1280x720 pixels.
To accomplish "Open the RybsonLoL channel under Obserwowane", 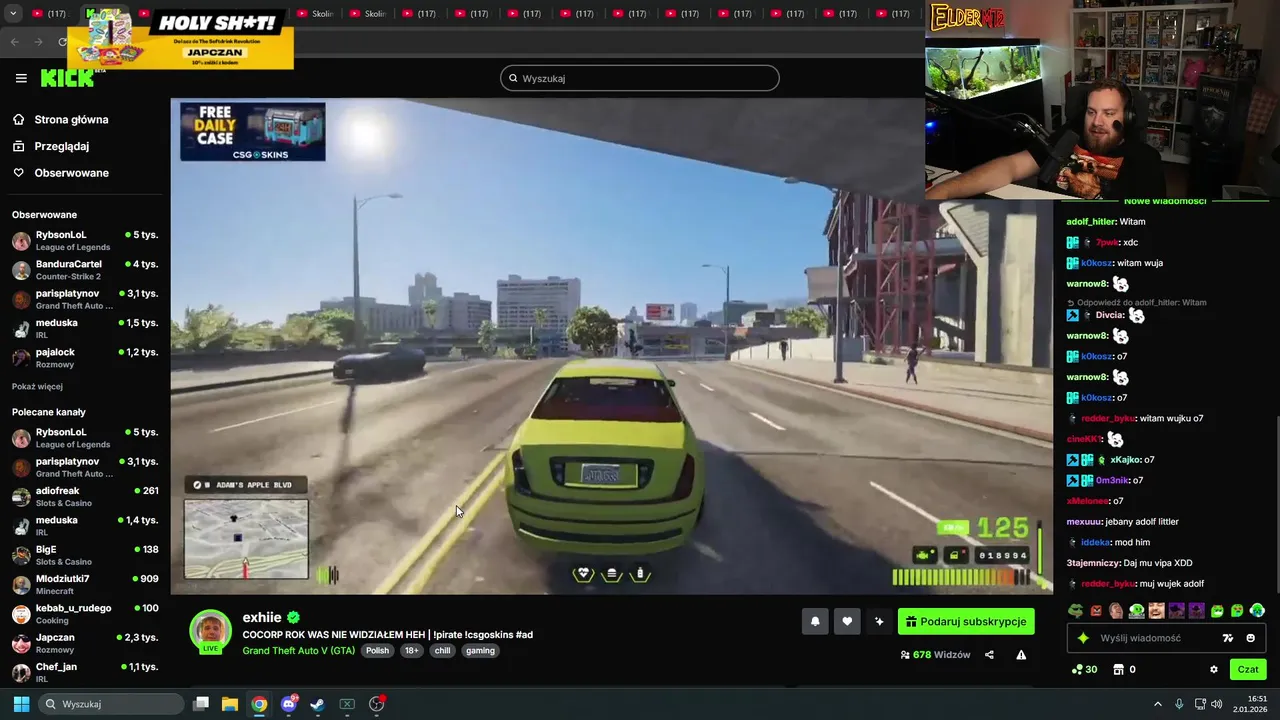I will tap(85, 240).
